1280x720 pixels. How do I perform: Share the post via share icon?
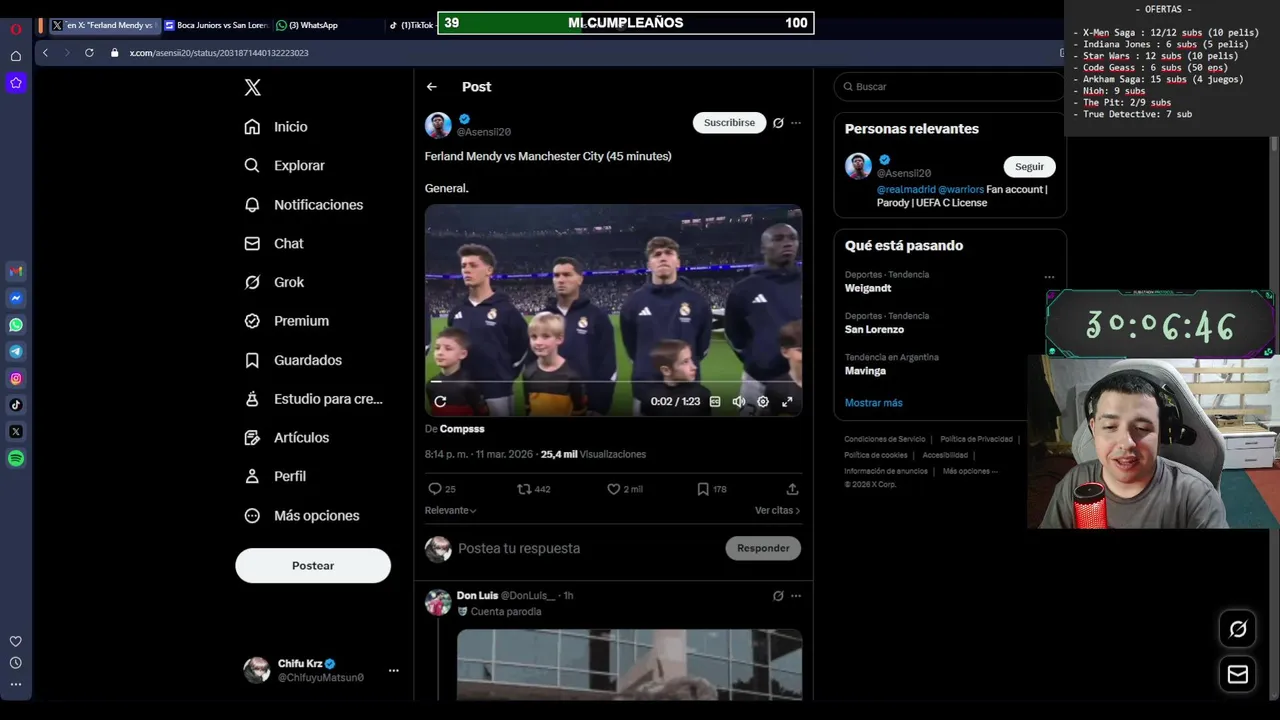pos(792,489)
